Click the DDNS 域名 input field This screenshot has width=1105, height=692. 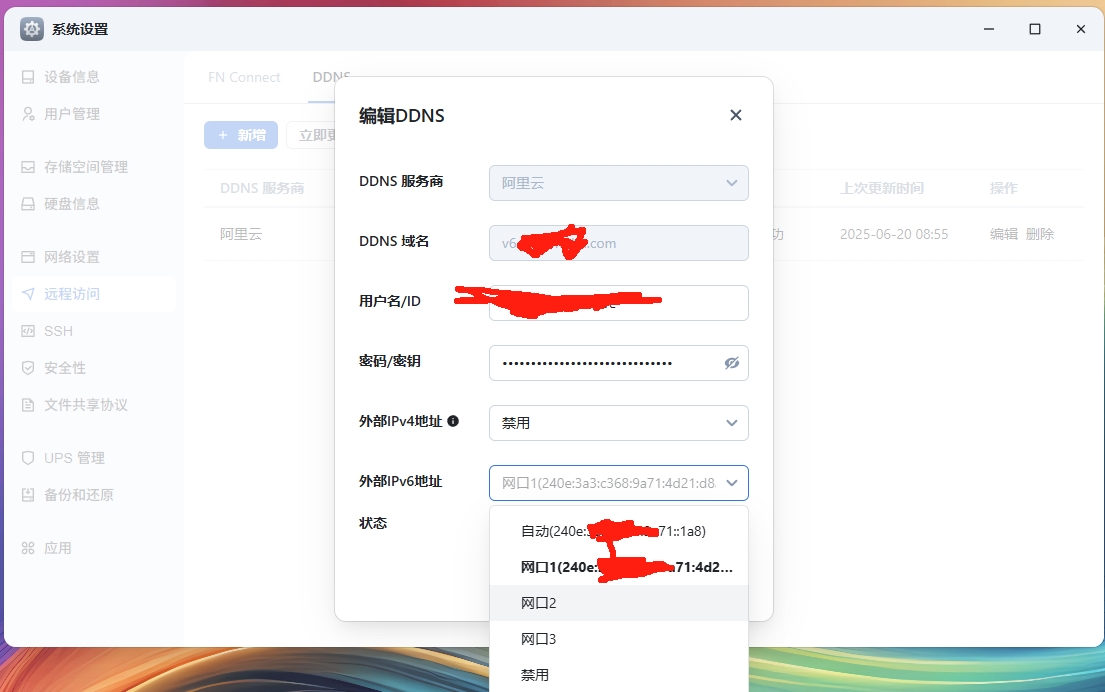point(619,243)
